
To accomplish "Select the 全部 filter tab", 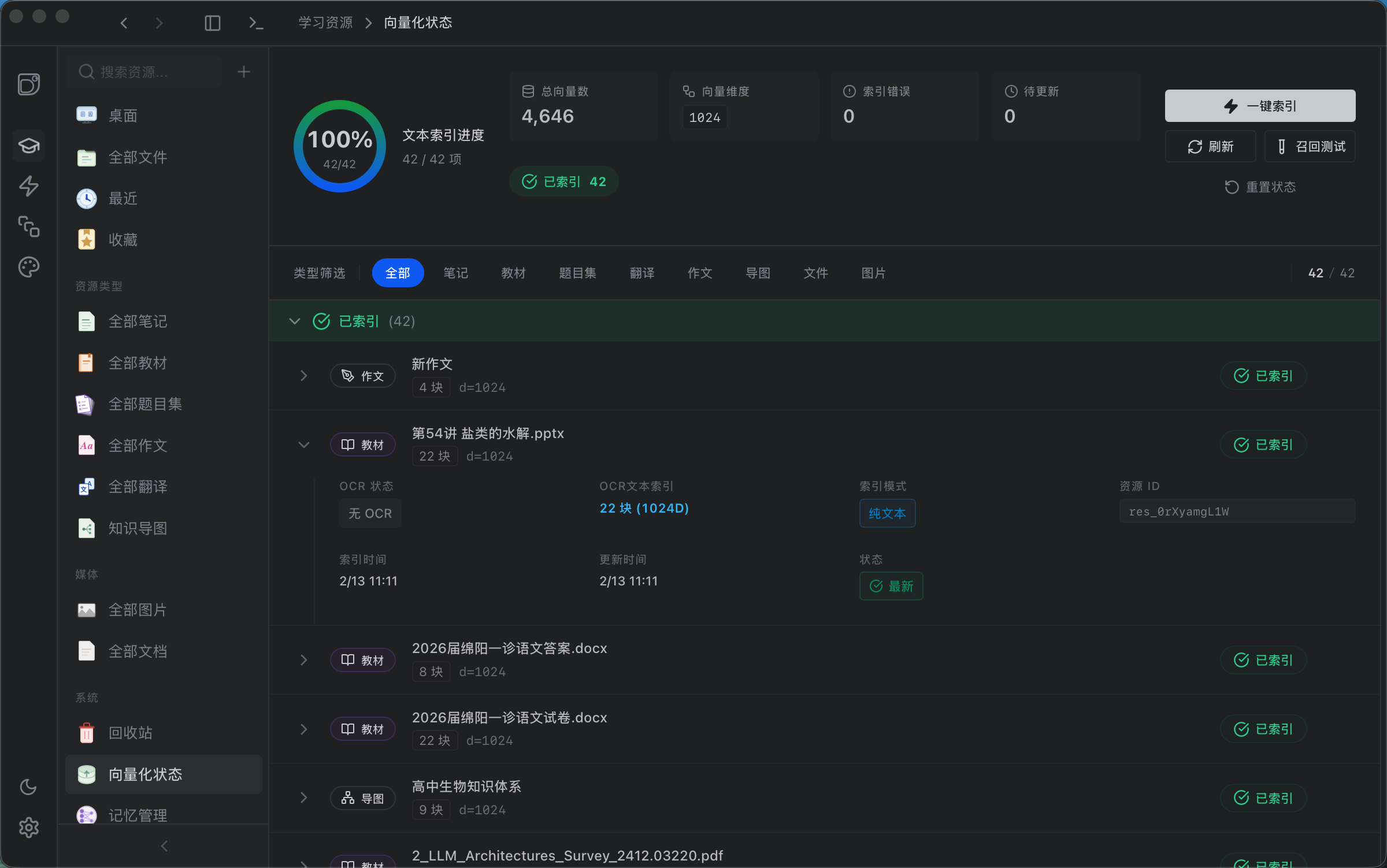I will (x=398, y=273).
